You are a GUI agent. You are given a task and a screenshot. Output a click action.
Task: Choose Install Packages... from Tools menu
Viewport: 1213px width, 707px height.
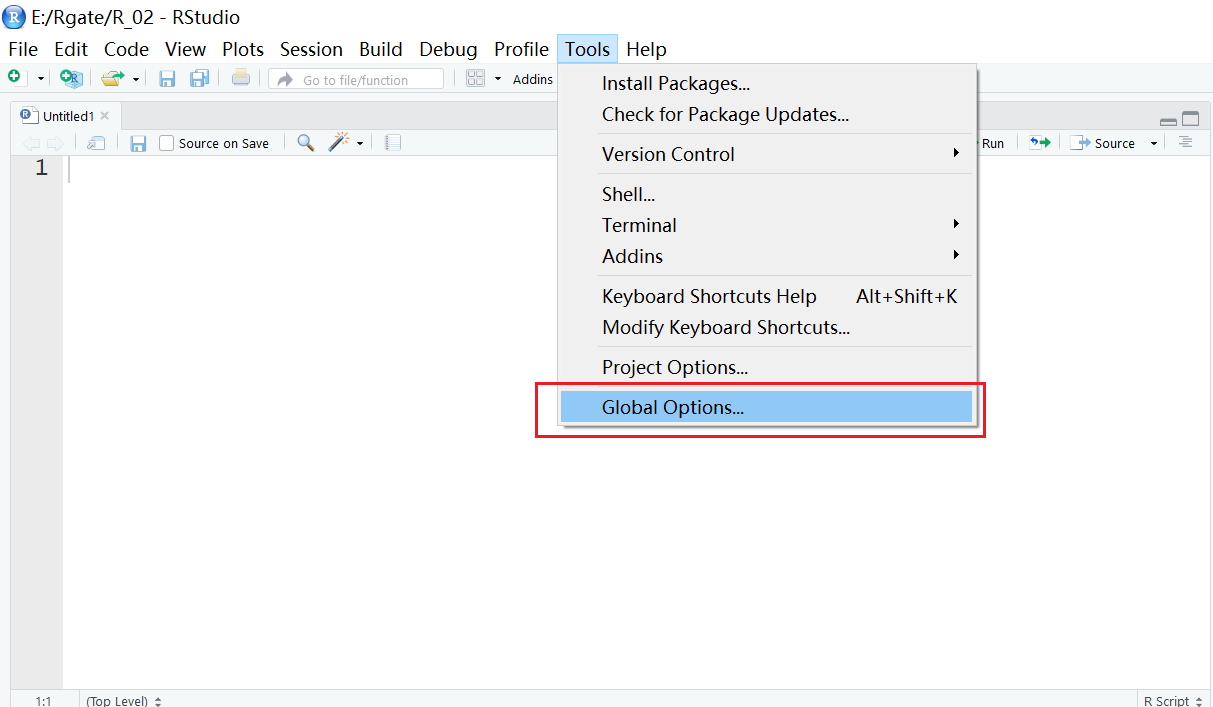point(766,84)
